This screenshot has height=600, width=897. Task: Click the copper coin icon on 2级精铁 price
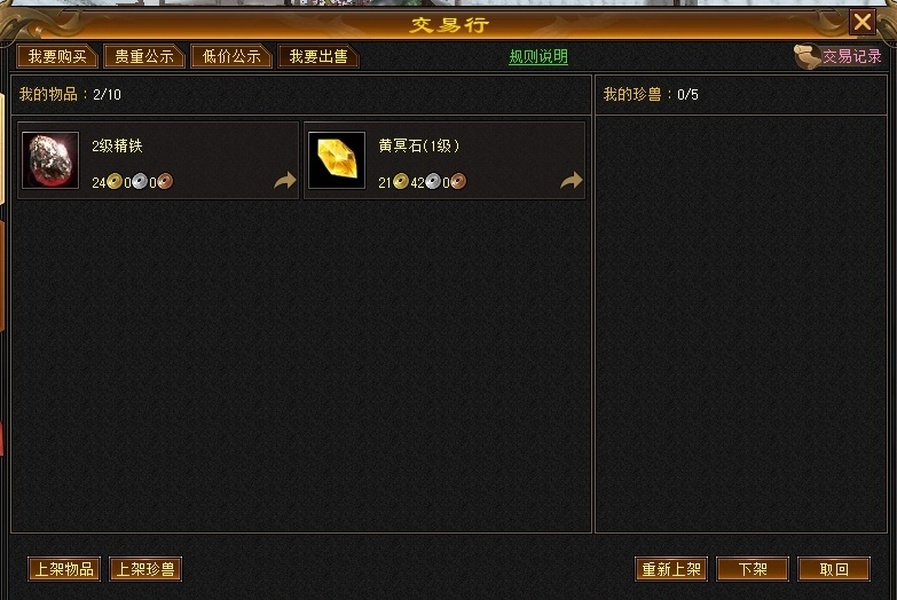pyautogui.click(x=165, y=182)
